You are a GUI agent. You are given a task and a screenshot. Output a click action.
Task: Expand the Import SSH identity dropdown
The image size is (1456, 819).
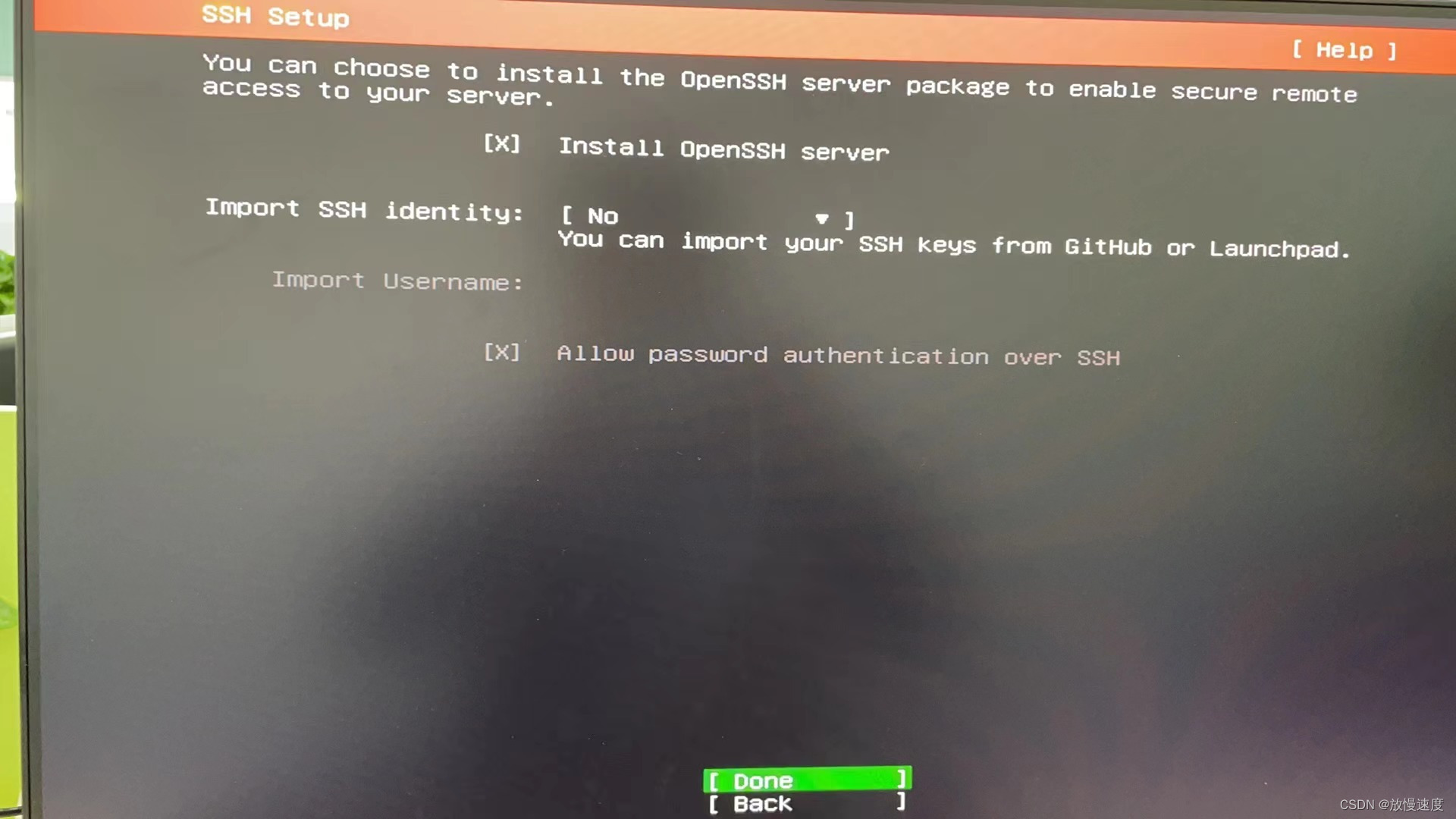pyautogui.click(x=703, y=215)
